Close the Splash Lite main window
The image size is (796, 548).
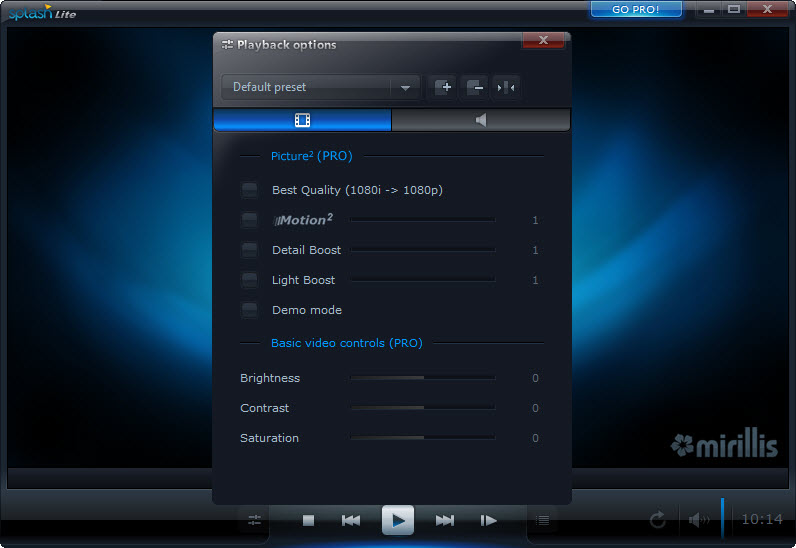(768, 9)
